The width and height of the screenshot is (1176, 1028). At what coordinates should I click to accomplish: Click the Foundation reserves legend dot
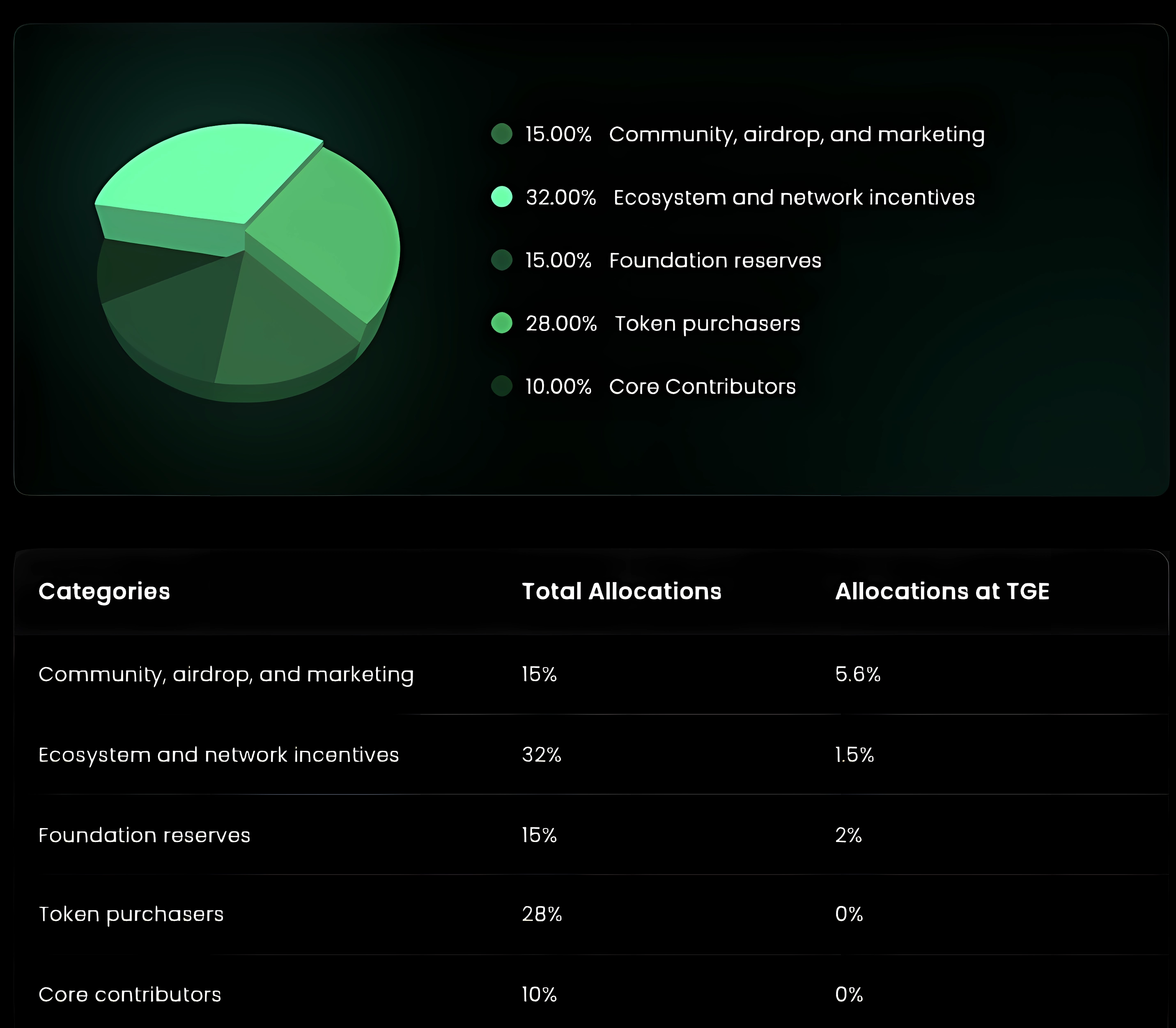click(x=501, y=260)
